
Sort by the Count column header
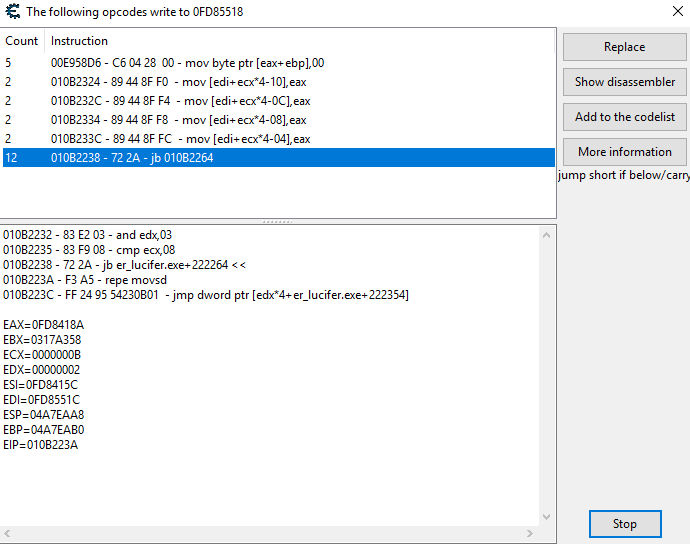click(x=22, y=41)
